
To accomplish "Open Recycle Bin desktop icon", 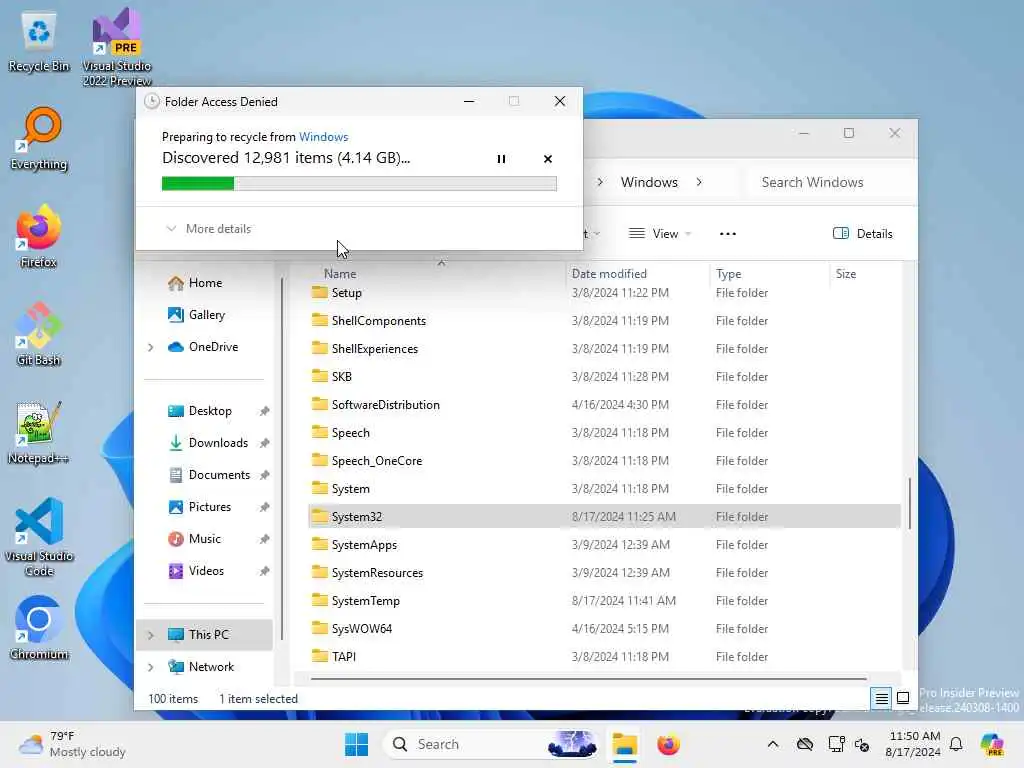I will coord(39,42).
